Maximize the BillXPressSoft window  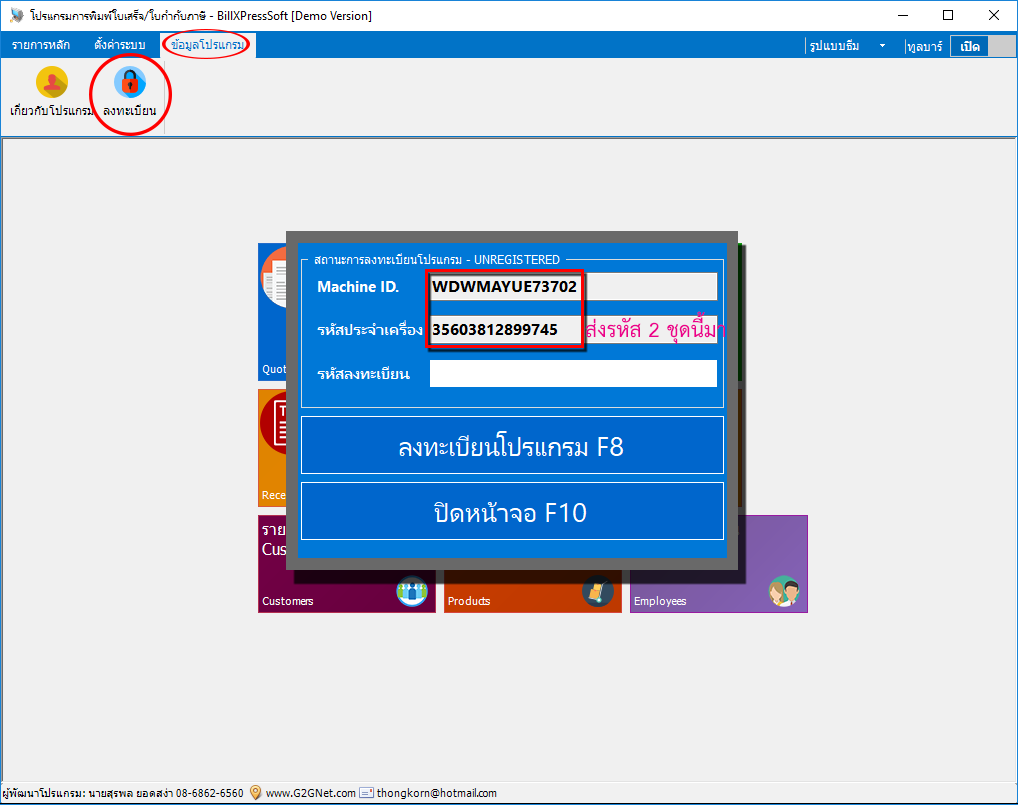[948, 15]
